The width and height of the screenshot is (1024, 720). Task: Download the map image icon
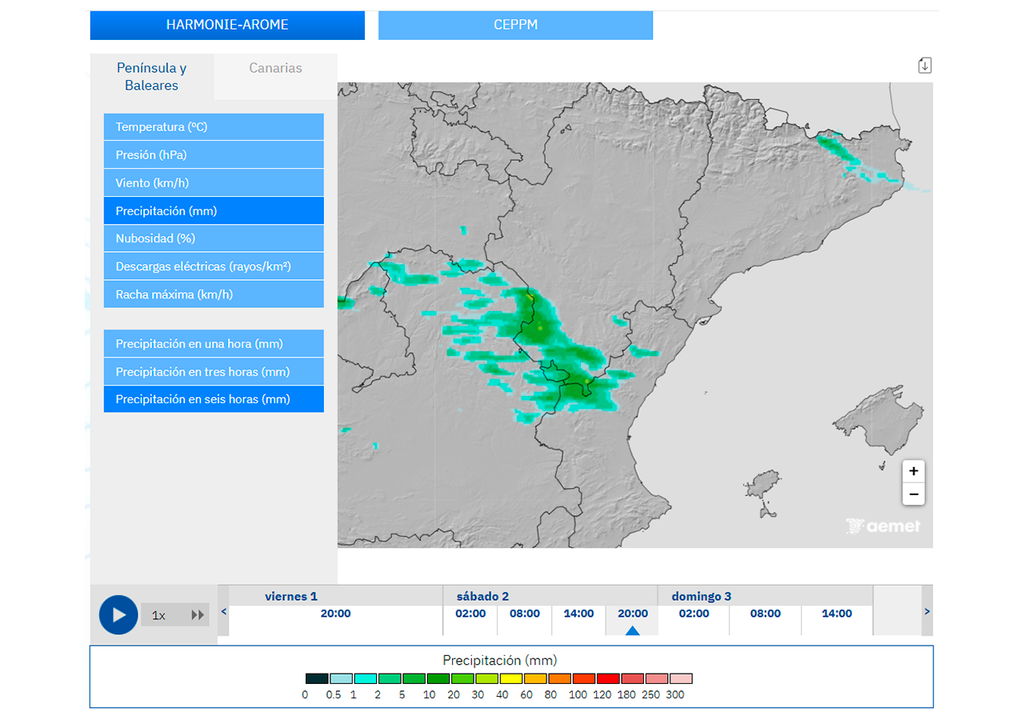tap(924, 65)
